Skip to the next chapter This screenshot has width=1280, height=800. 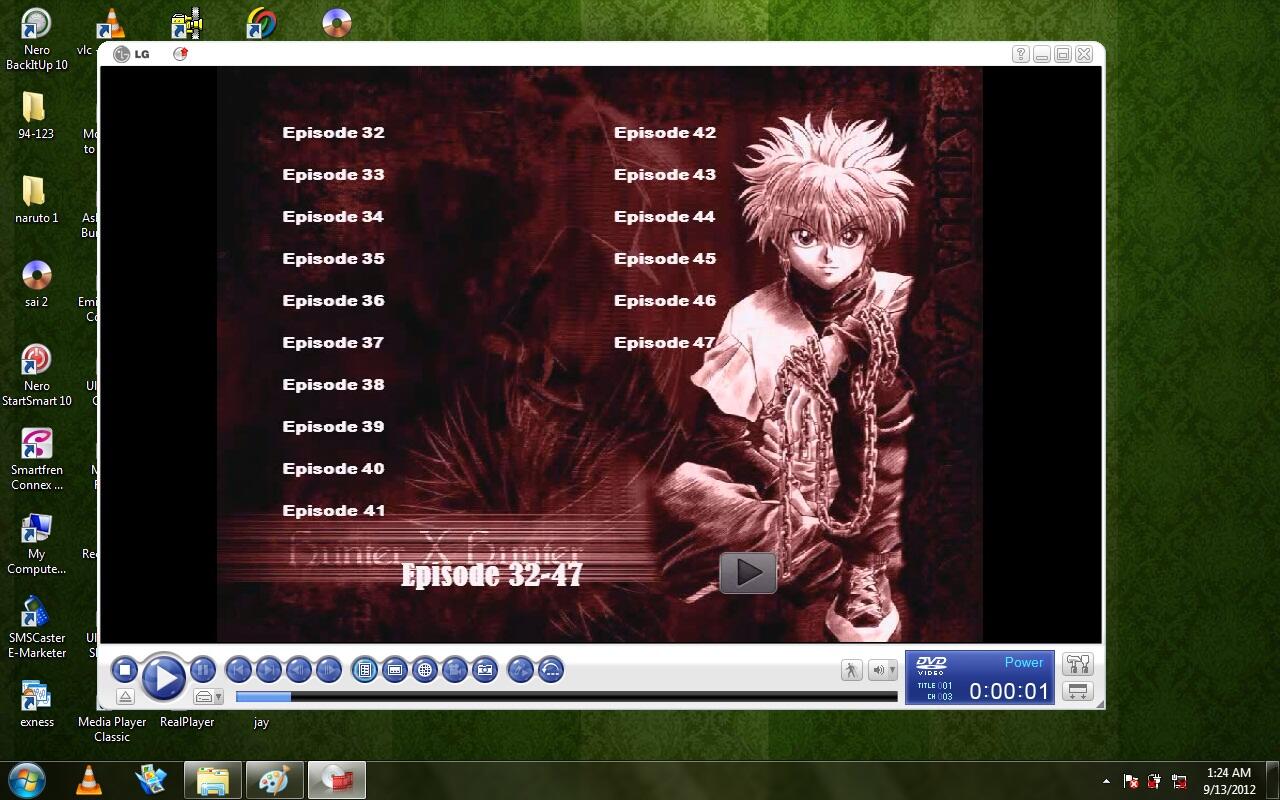(x=268, y=670)
